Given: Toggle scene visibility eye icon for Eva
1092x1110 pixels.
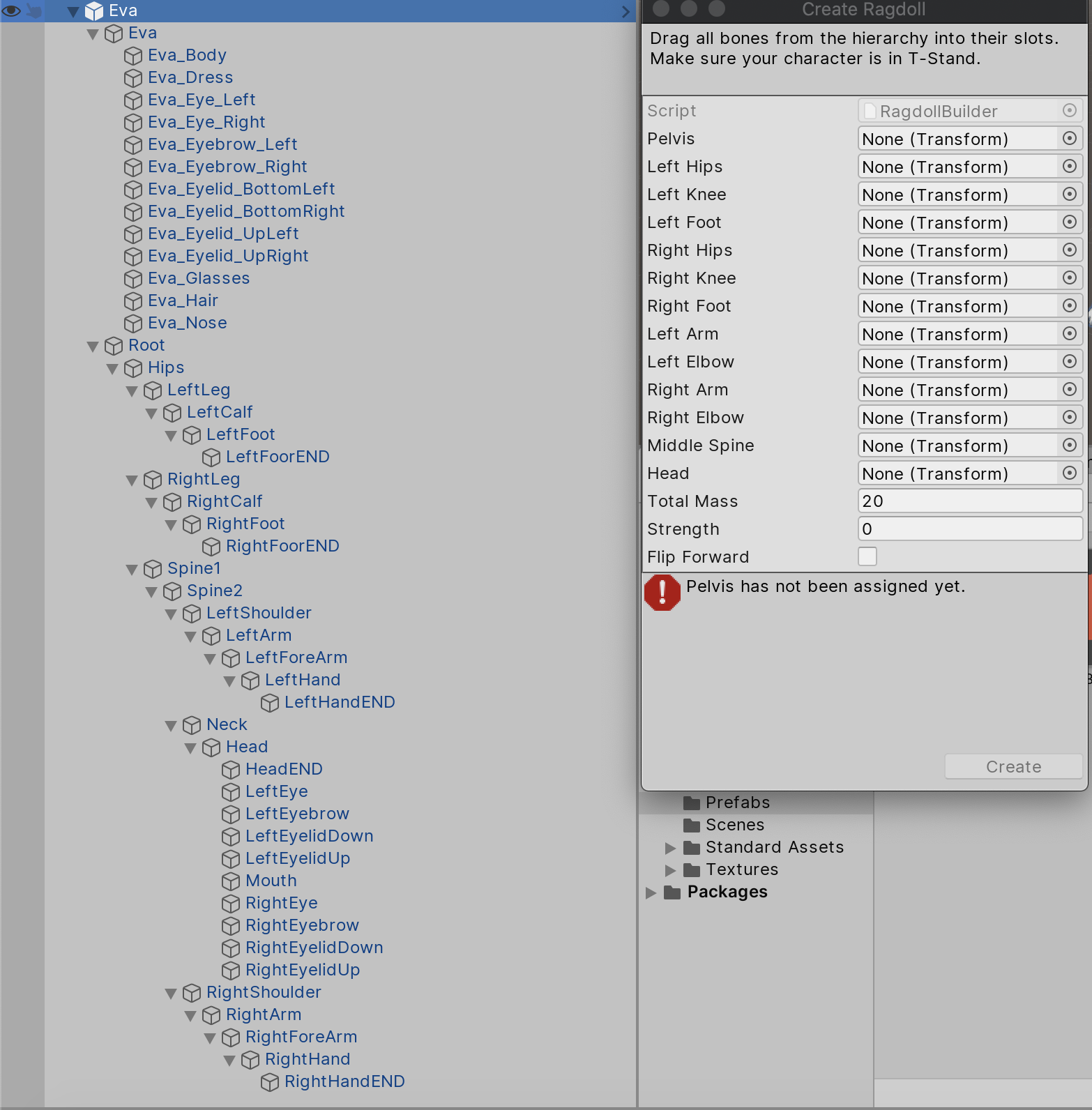Looking at the screenshot, I should [x=11, y=10].
